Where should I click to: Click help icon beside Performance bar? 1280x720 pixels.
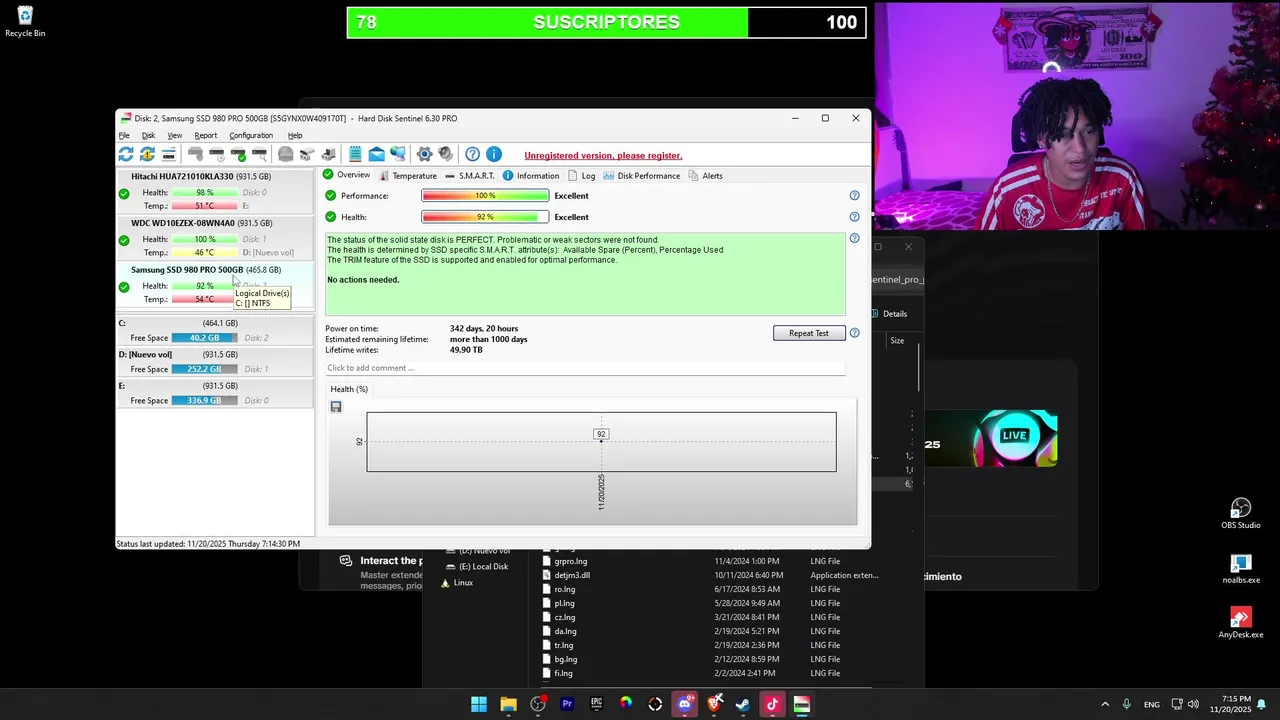pyautogui.click(x=854, y=196)
